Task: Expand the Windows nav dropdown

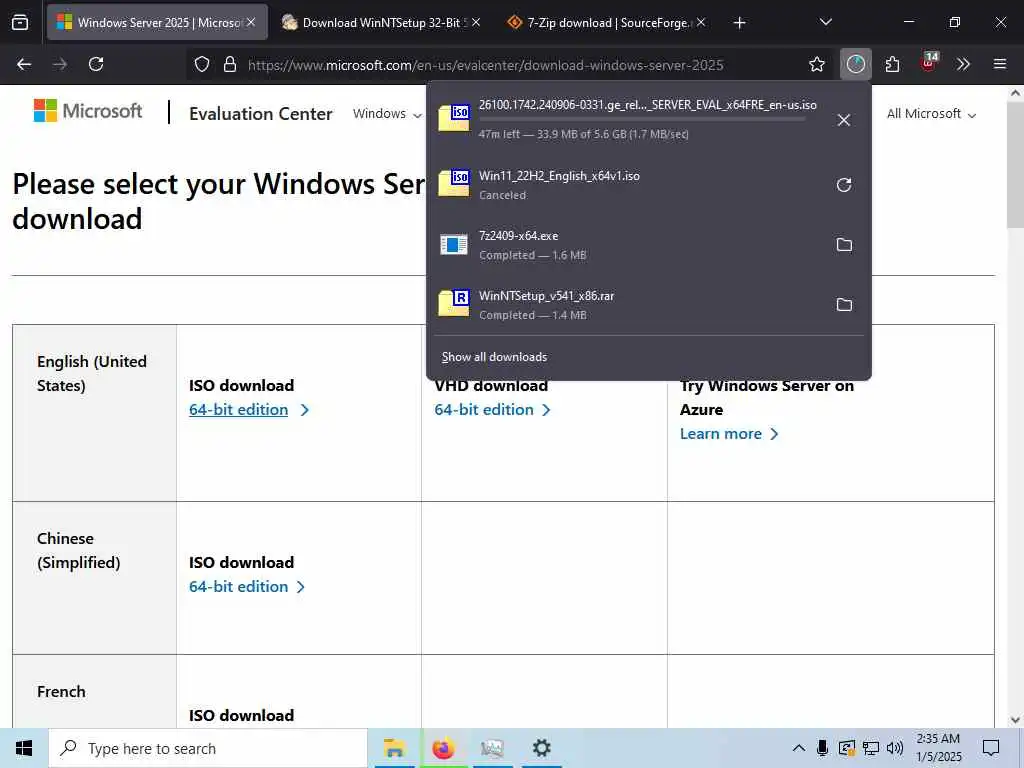Action: pyautogui.click(x=387, y=114)
